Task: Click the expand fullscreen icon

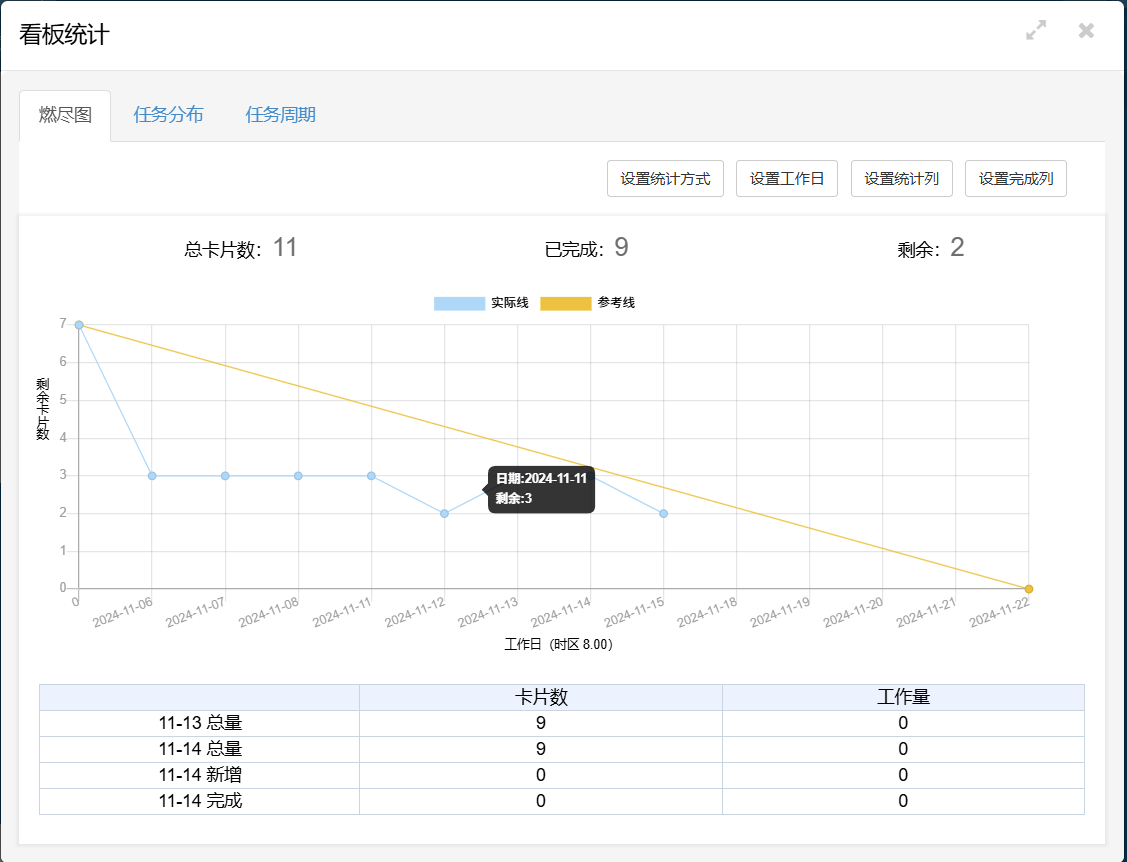Action: pos(1036,31)
